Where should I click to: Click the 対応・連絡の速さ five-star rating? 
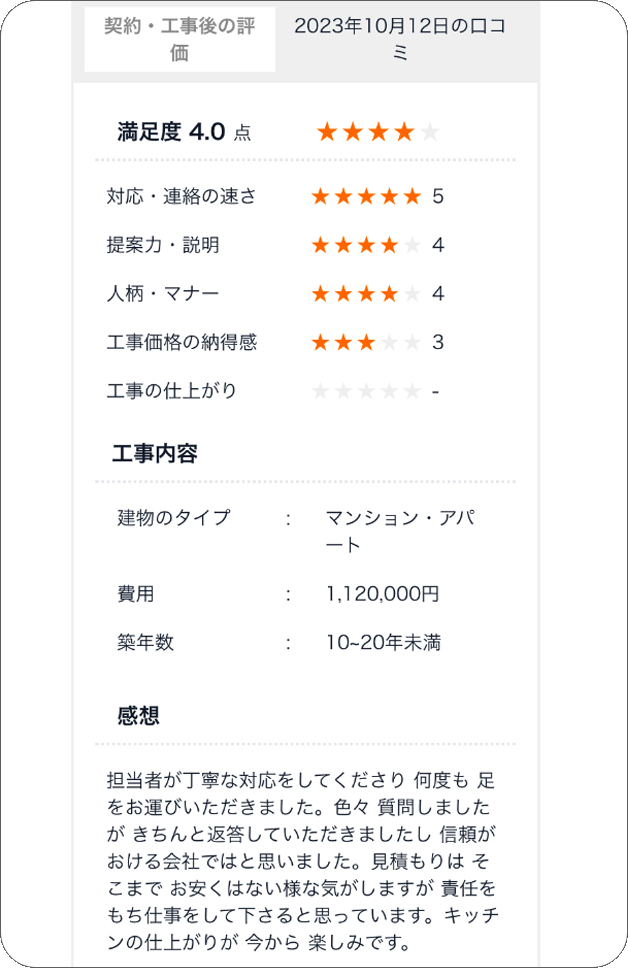point(366,197)
